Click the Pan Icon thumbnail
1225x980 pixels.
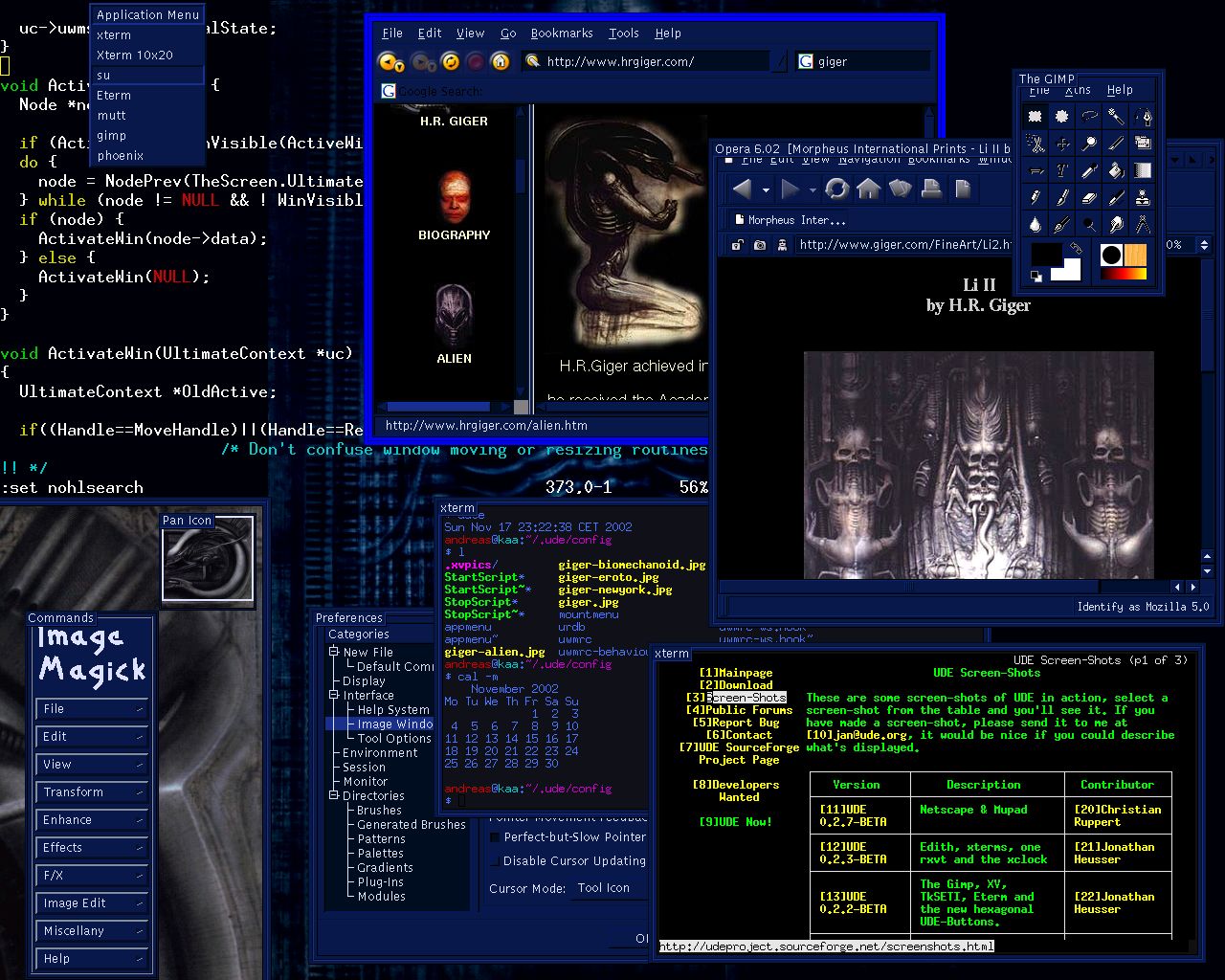208,559
